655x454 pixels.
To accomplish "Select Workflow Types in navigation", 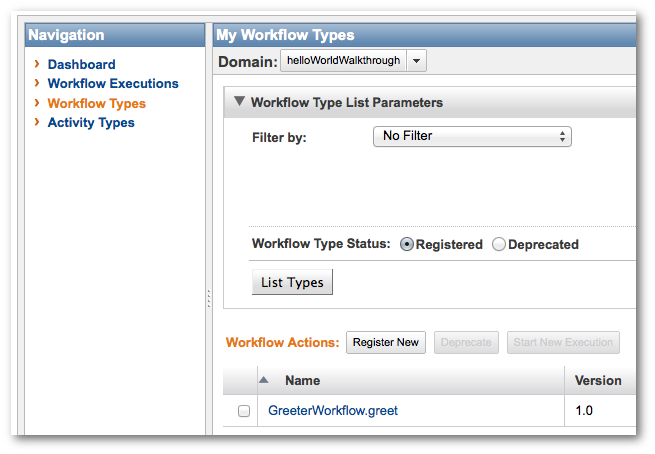I will [x=96, y=104].
